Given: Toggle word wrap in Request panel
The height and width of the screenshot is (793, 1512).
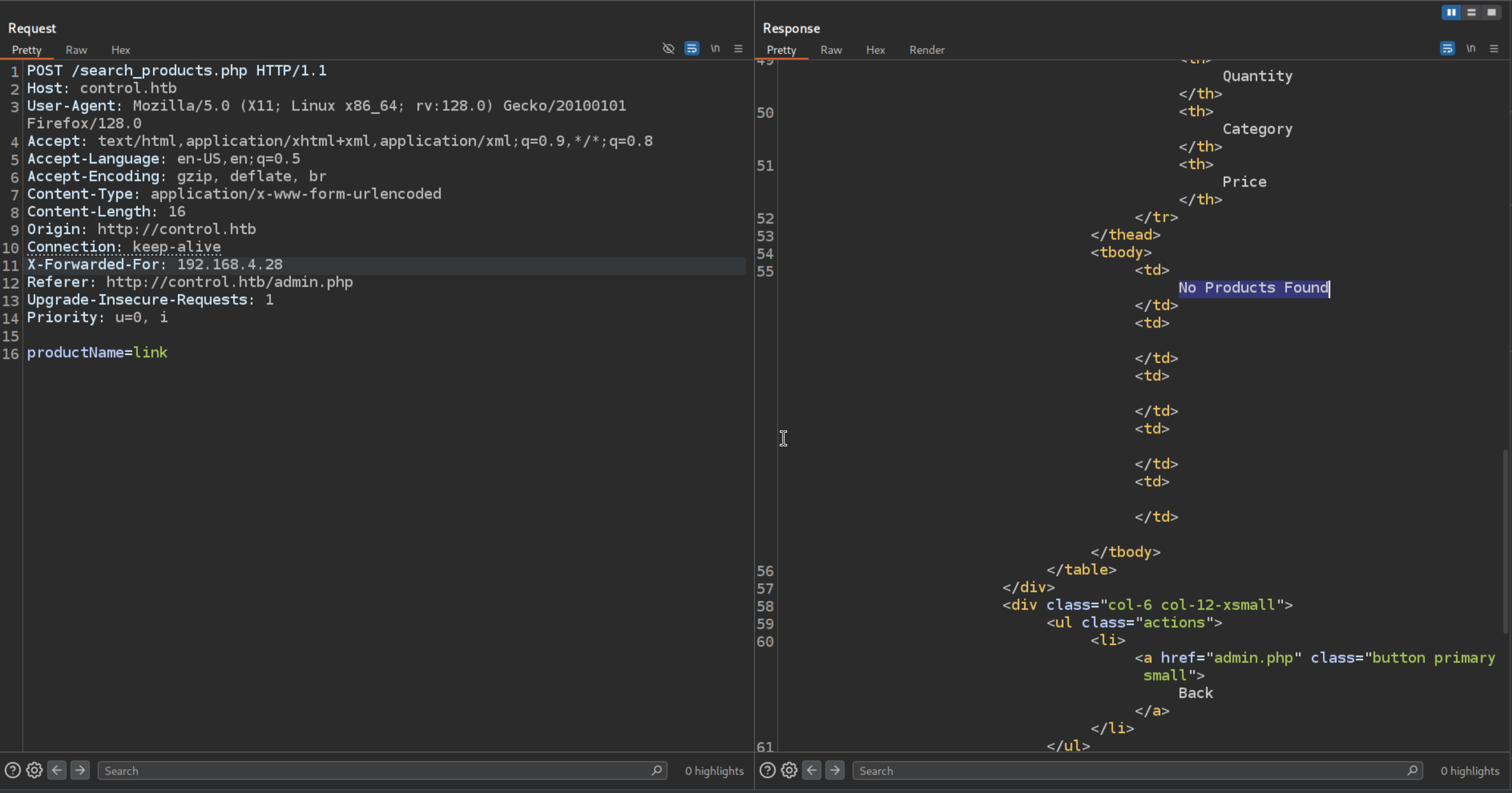Looking at the screenshot, I should (x=691, y=49).
